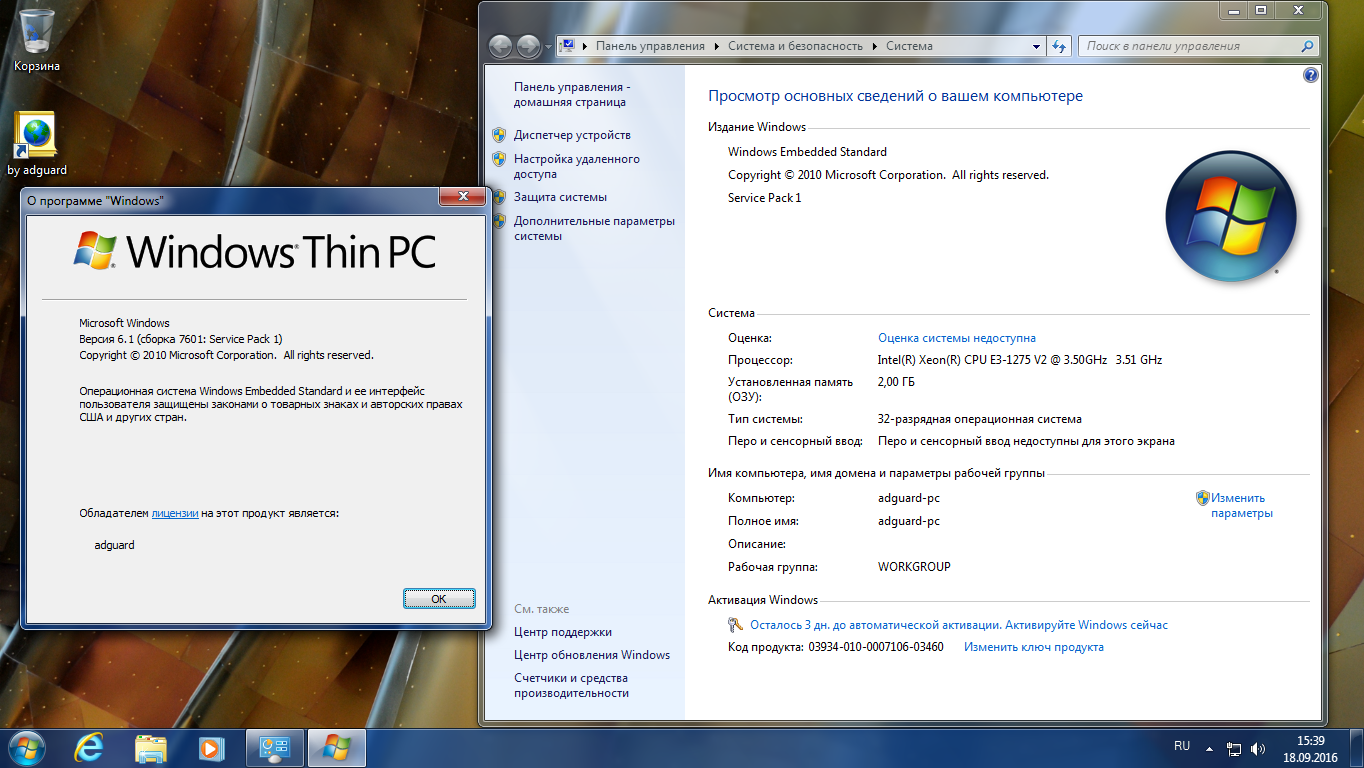Select '2,00 ГБ' installed memory value
Image resolution: width=1364 pixels, height=768 pixels.
tap(897, 382)
